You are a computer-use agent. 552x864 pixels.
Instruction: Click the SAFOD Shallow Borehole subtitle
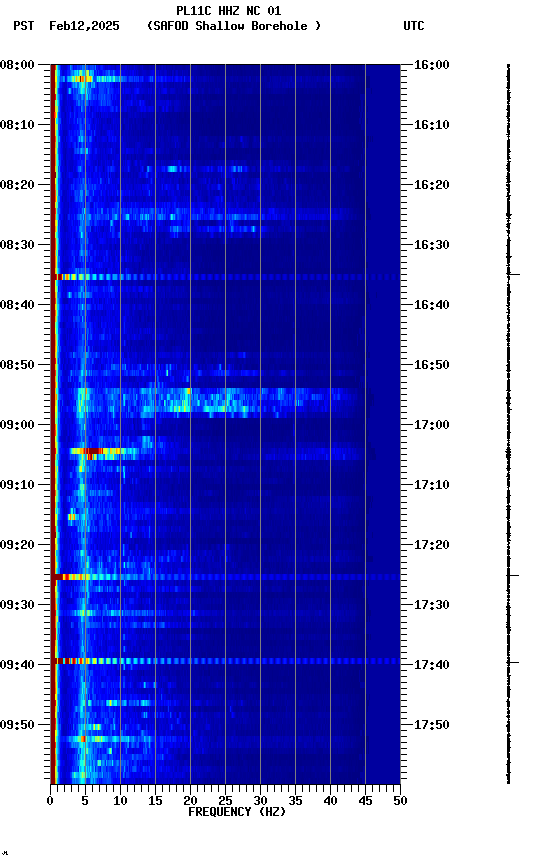pyautogui.click(x=234, y=26)
